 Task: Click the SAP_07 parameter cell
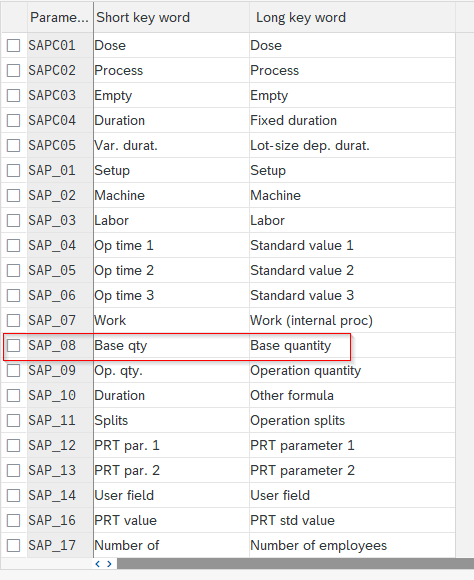[x=60, y=320]
